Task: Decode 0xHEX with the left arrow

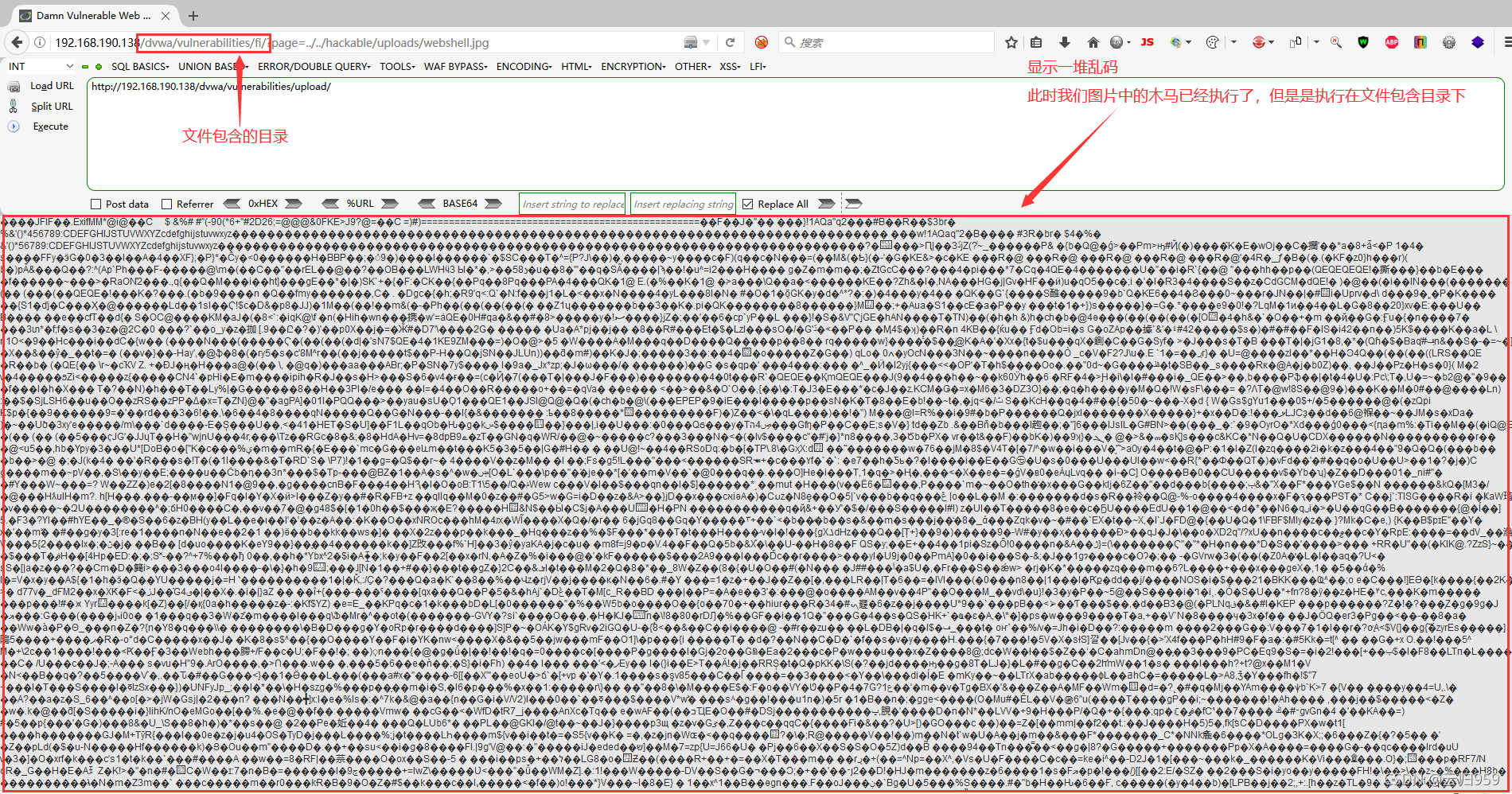Action: coord(232,204)
